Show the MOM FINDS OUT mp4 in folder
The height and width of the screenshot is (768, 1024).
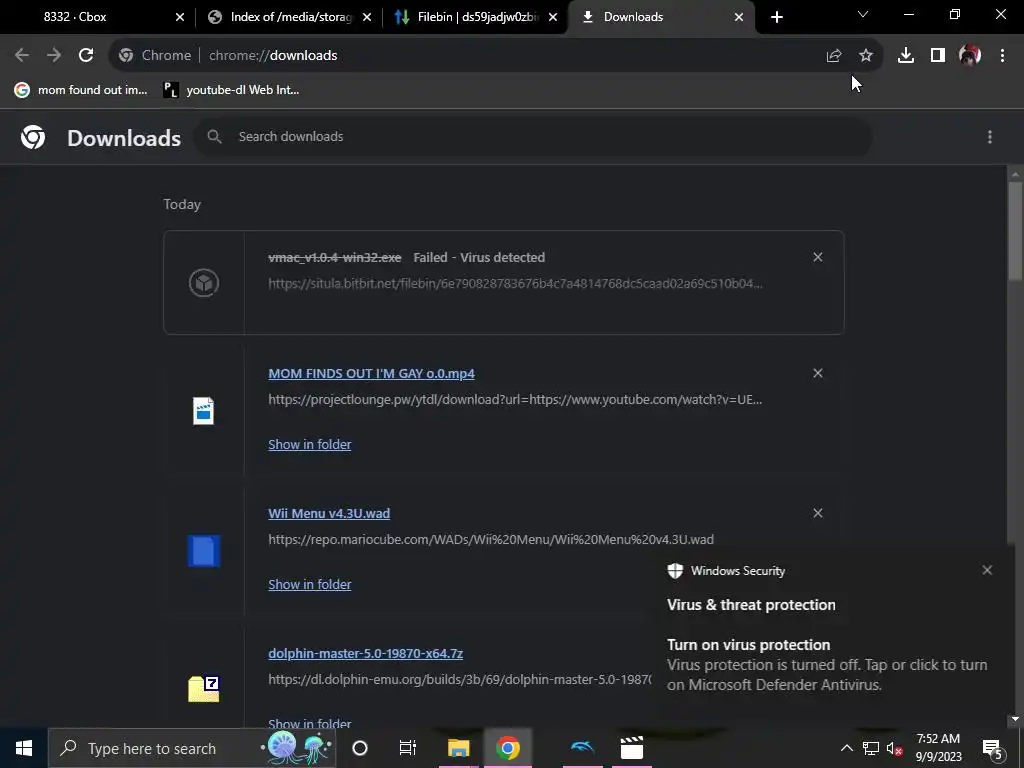point(310,444)
